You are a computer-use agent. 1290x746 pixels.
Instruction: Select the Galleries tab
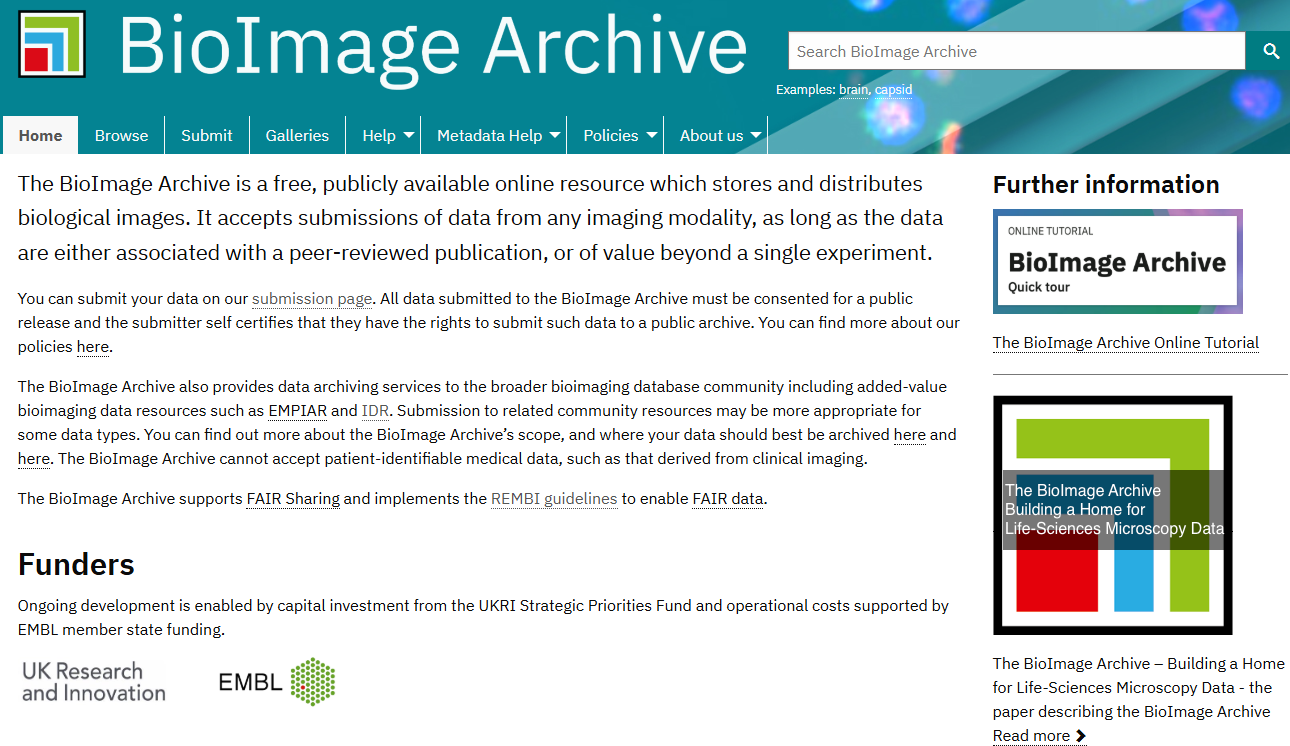click(297, 135)
